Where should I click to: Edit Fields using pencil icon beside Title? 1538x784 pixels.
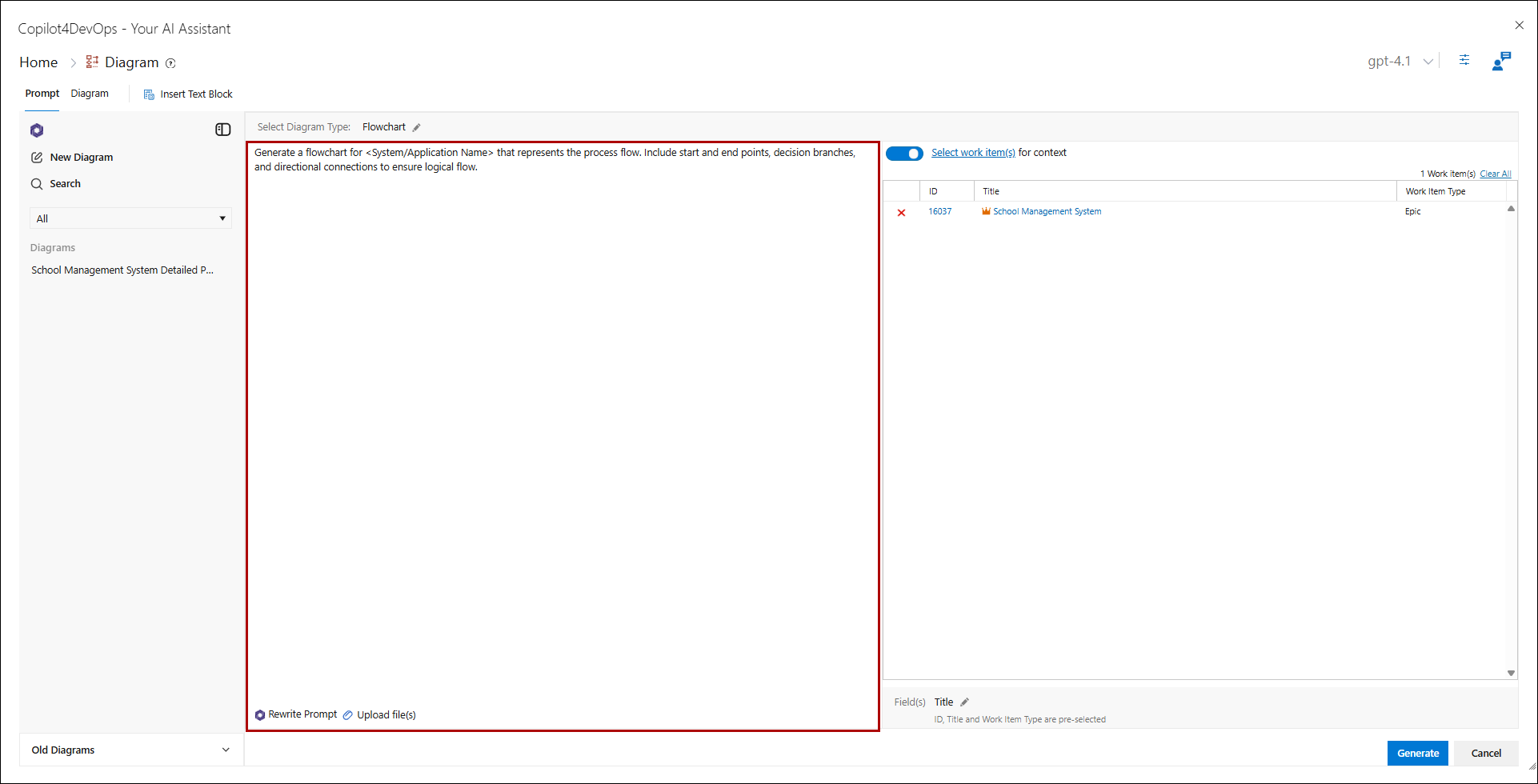(x=964, y=702)
